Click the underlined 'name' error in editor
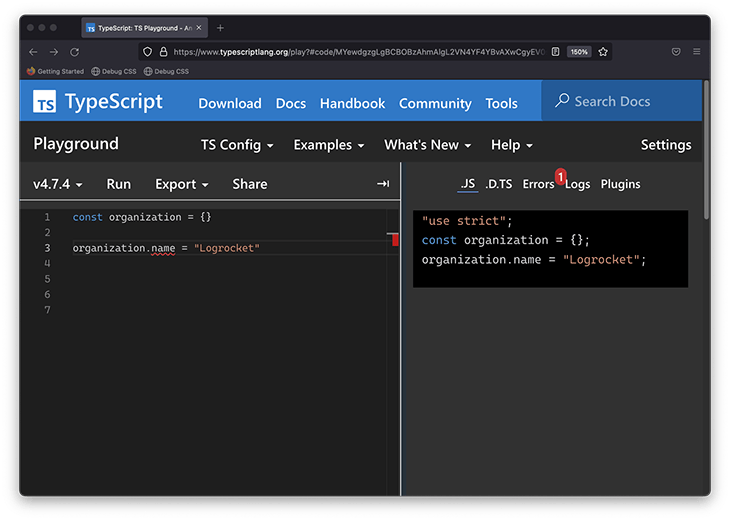 (x=163, y=248)
